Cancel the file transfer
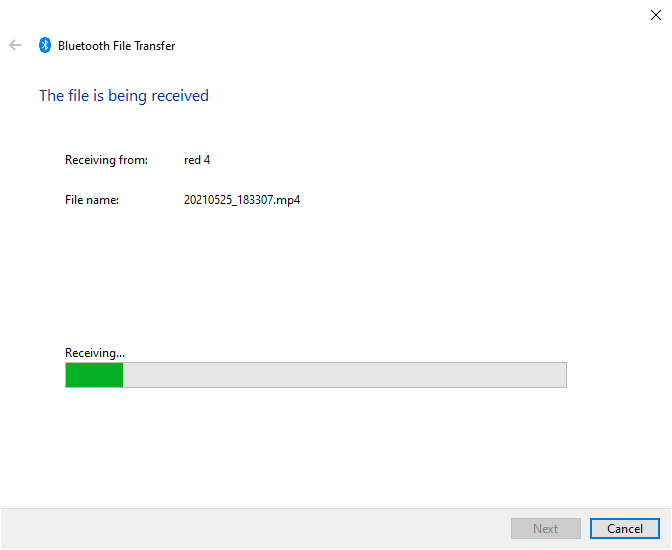 pos(624,529)
